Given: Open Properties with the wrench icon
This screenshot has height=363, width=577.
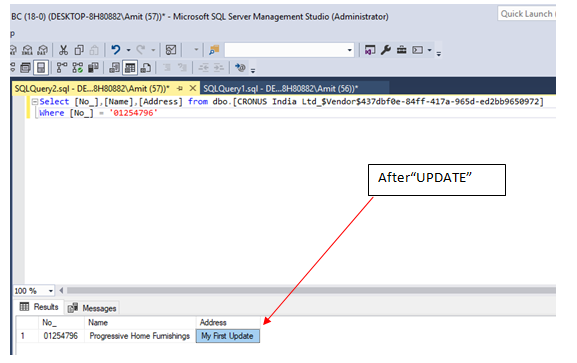Looking at the screenshot, I should [x=386, y=50].
